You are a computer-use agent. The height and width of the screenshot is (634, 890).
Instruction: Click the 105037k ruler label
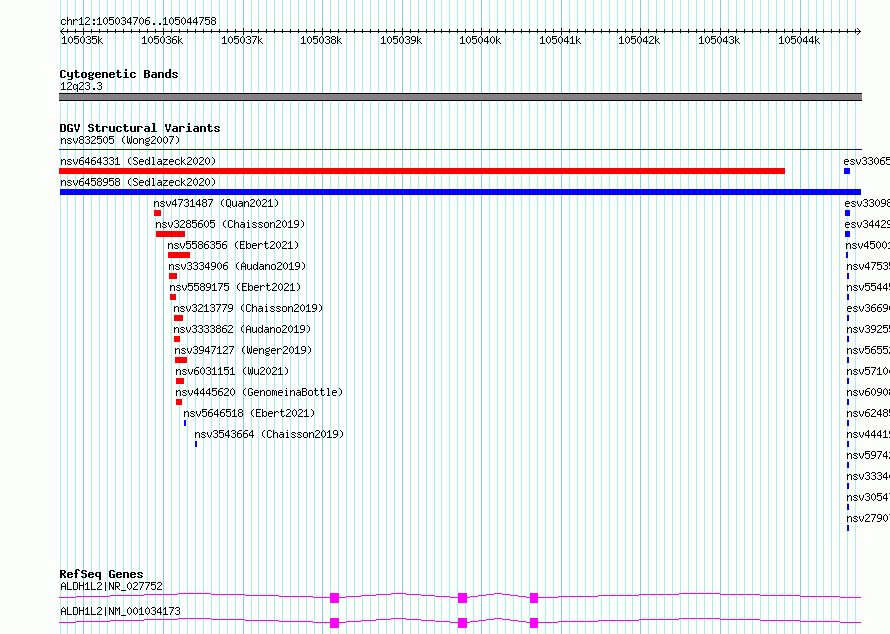pyautogui.click(x=242, y=40)
